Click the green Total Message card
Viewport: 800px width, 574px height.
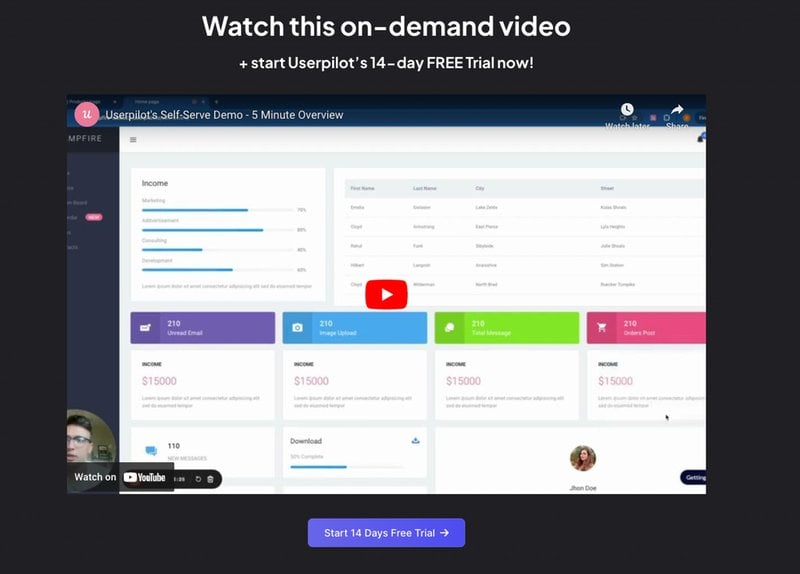[507, 328]
